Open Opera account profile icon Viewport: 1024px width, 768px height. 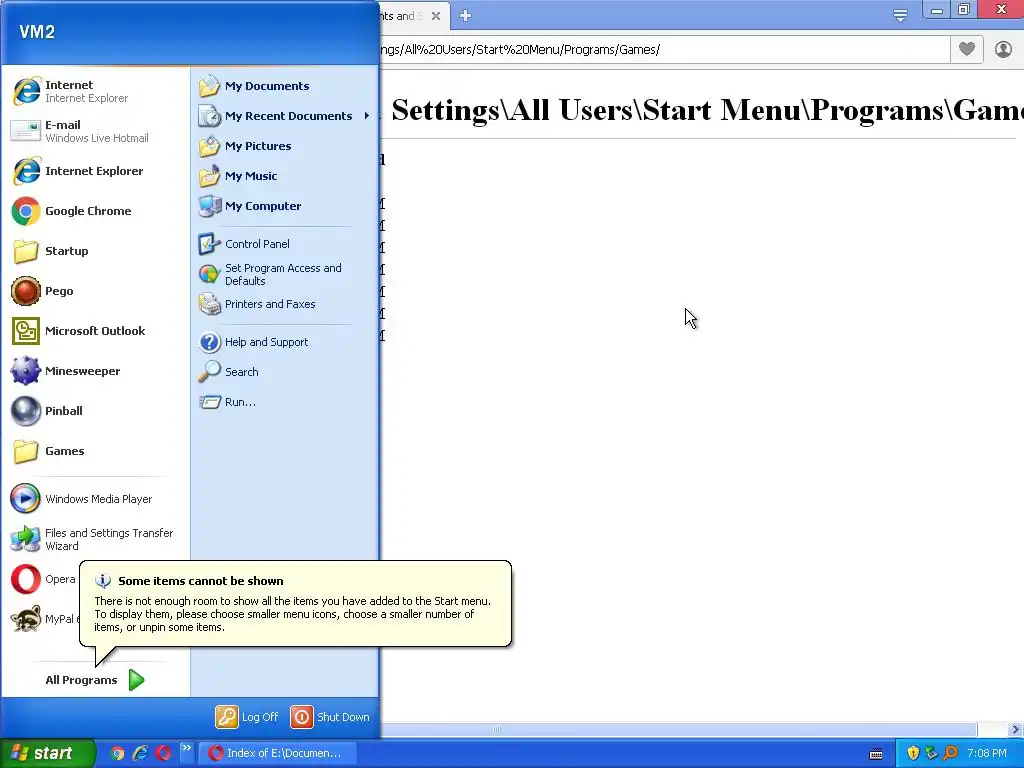(x=1003, y=49)
